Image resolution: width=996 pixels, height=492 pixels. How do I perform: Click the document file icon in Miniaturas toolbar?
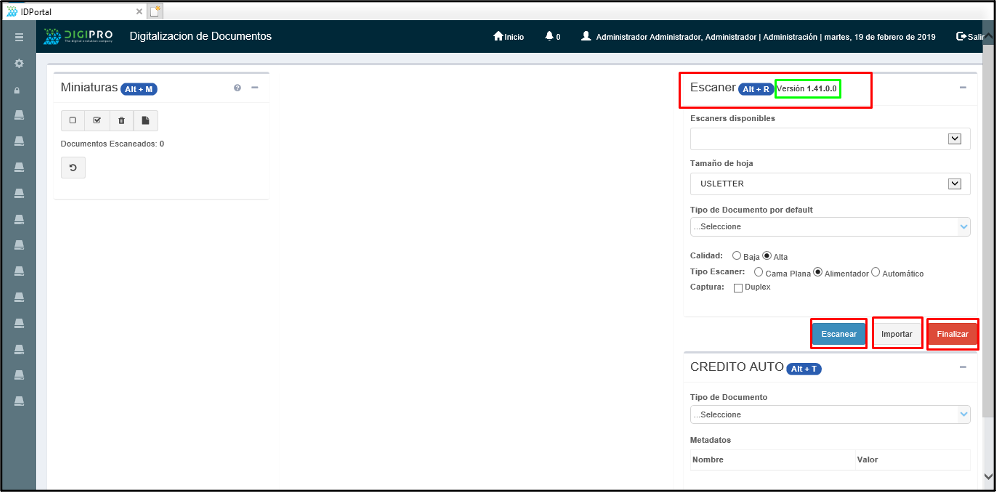(145, 121)
